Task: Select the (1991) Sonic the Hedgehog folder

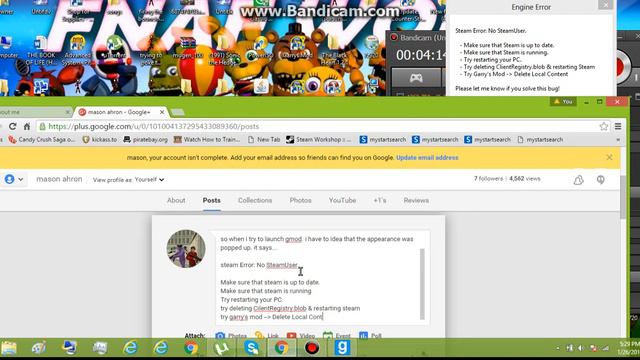Action: (x=224, y=51)
